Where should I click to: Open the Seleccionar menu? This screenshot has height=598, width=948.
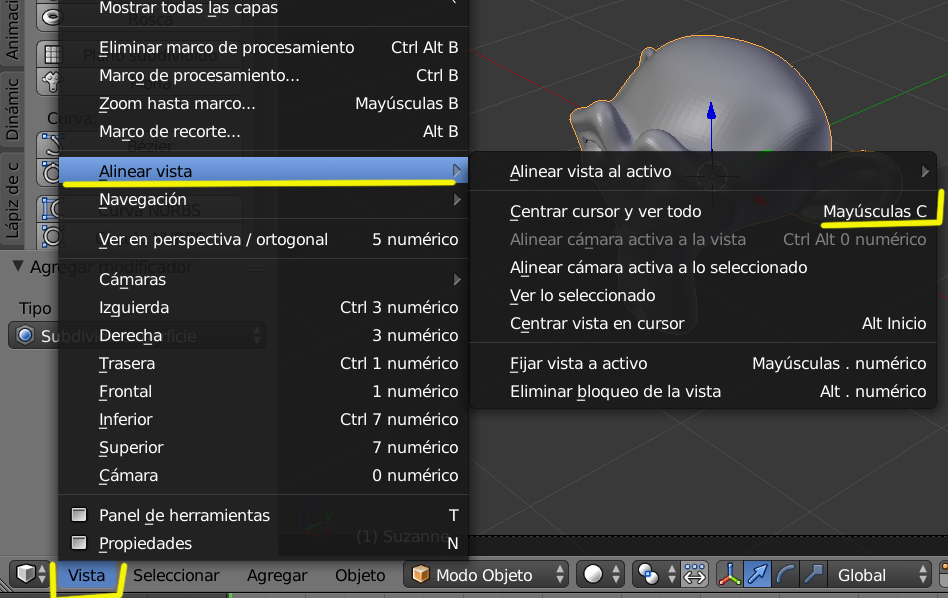coord(176,575)
